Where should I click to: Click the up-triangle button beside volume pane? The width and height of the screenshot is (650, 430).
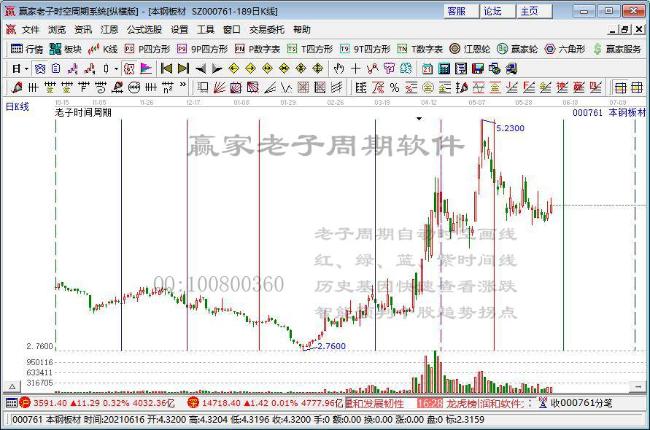(x=12, y=386)
